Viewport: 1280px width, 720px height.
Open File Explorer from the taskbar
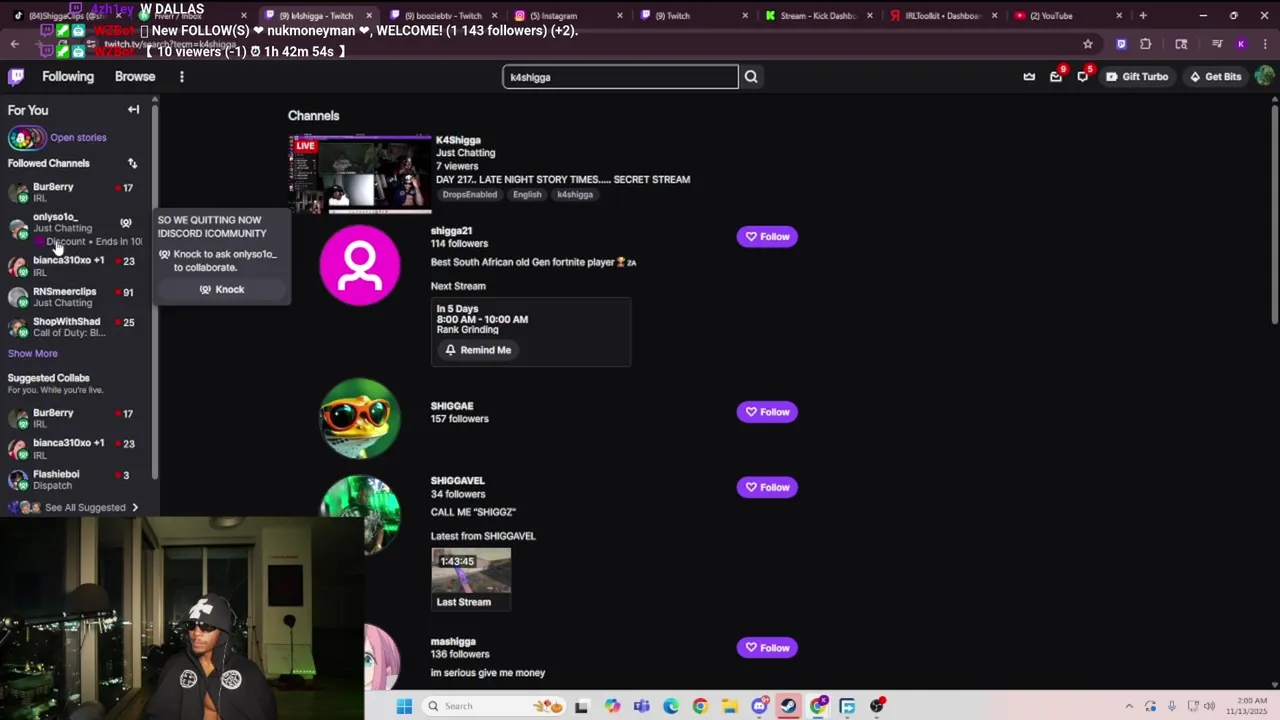pyautogui.click(x=729, y=706)
